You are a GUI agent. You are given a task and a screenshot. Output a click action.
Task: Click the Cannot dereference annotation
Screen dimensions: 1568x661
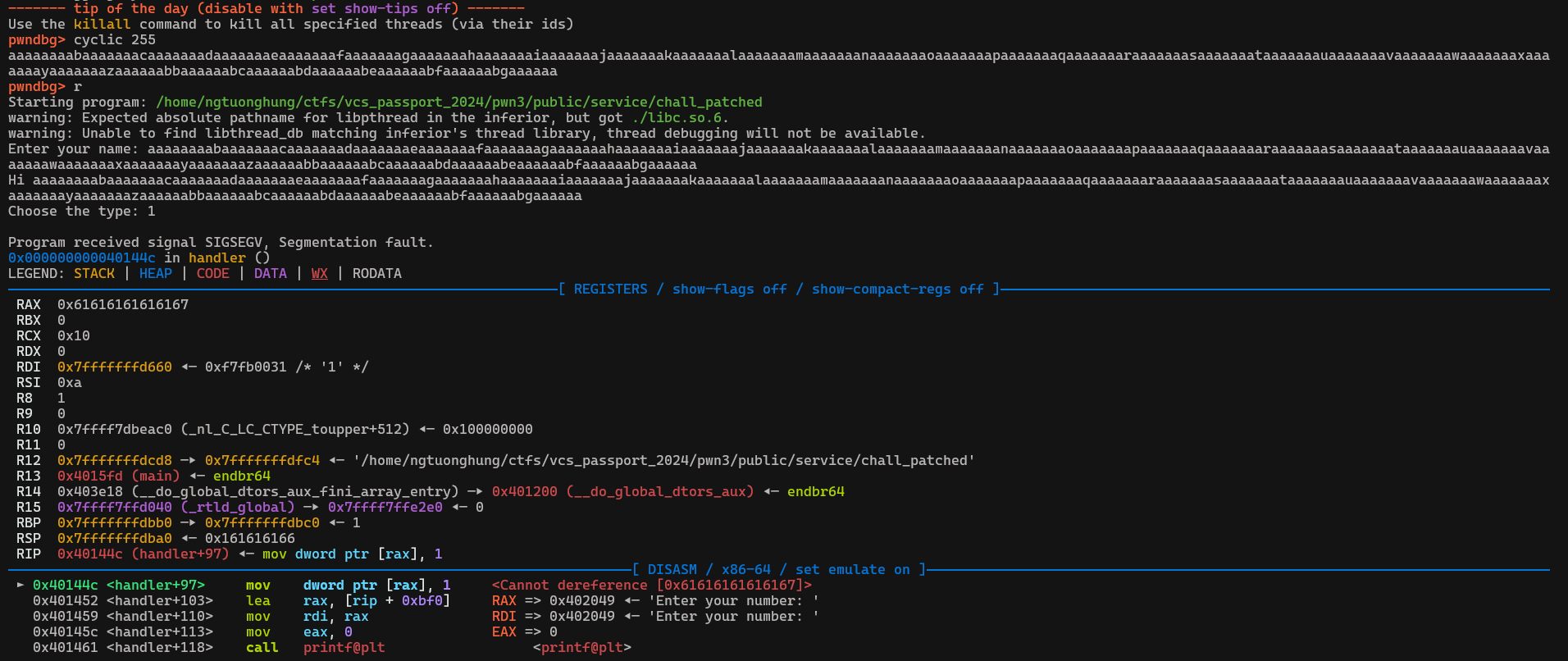pos(651,585)
